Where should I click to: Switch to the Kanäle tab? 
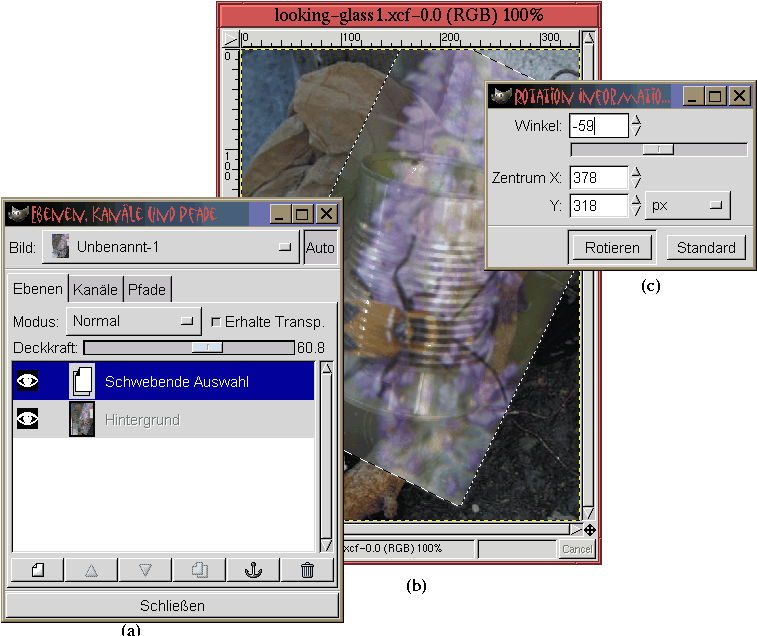tap(95, 290)
